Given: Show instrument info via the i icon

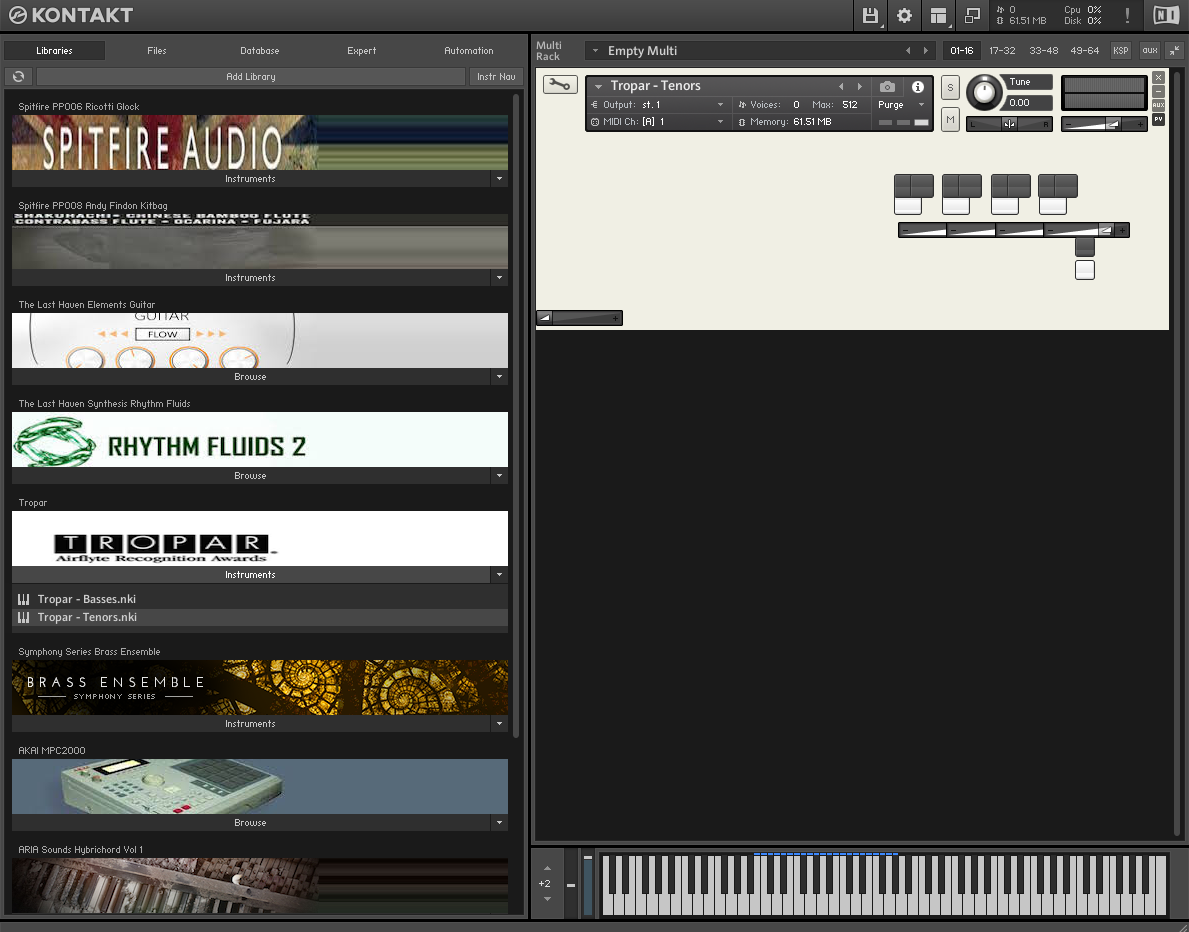Looking at the screenshot, I should pos(918,86).
